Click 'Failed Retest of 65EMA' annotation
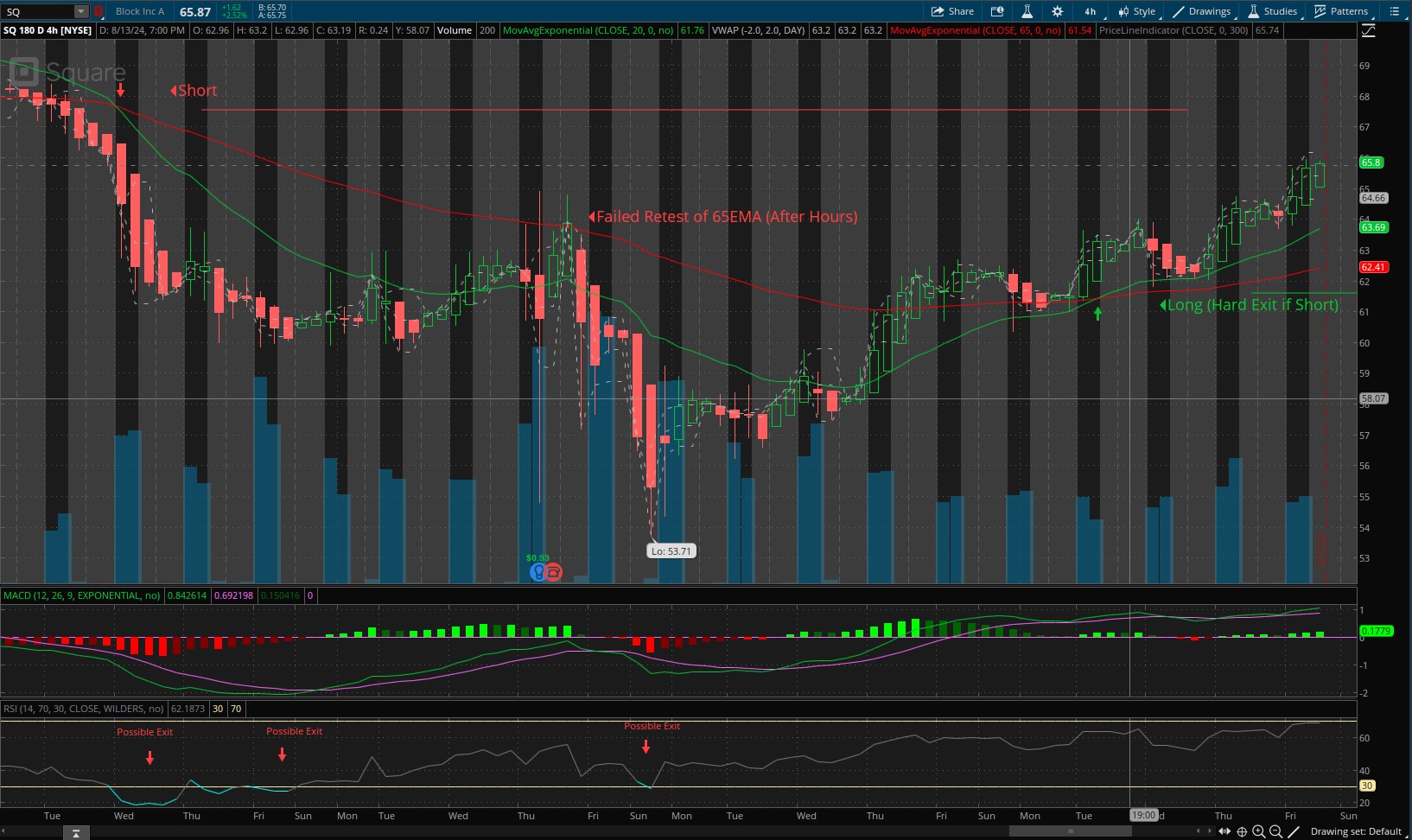Image resolution: width=1412 pixels, height=840 pixels. pos(722,217)
